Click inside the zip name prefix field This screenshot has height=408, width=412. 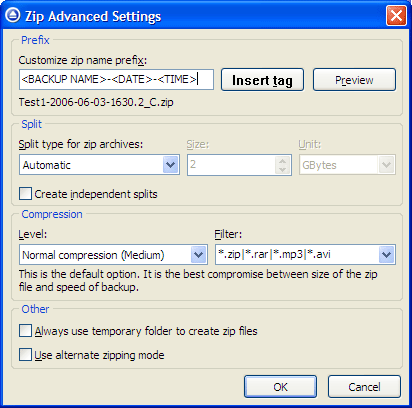[x=116, y=80]
